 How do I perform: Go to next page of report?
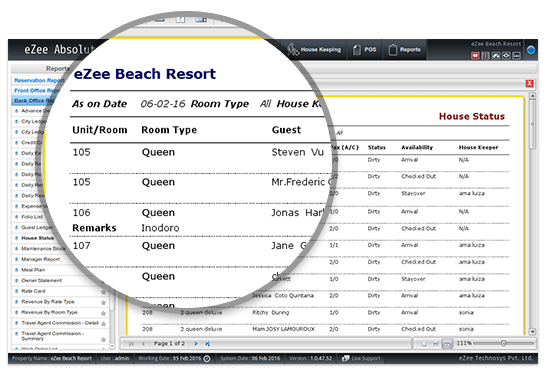click(x=196, y=344)
